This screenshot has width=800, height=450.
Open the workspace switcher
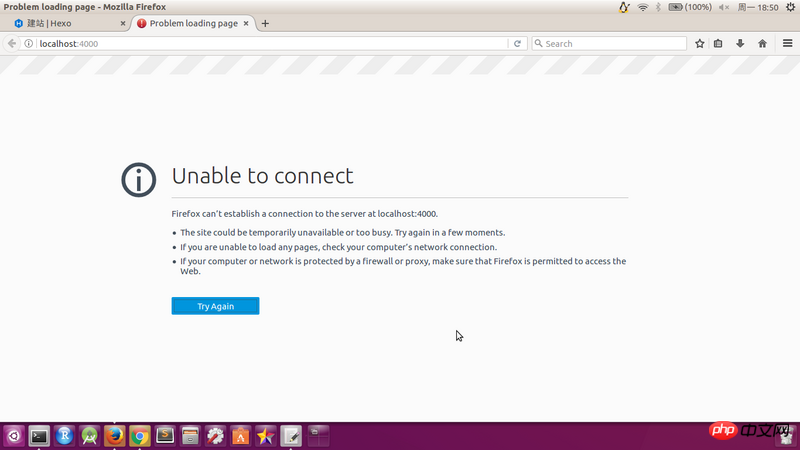pos(318,436)
